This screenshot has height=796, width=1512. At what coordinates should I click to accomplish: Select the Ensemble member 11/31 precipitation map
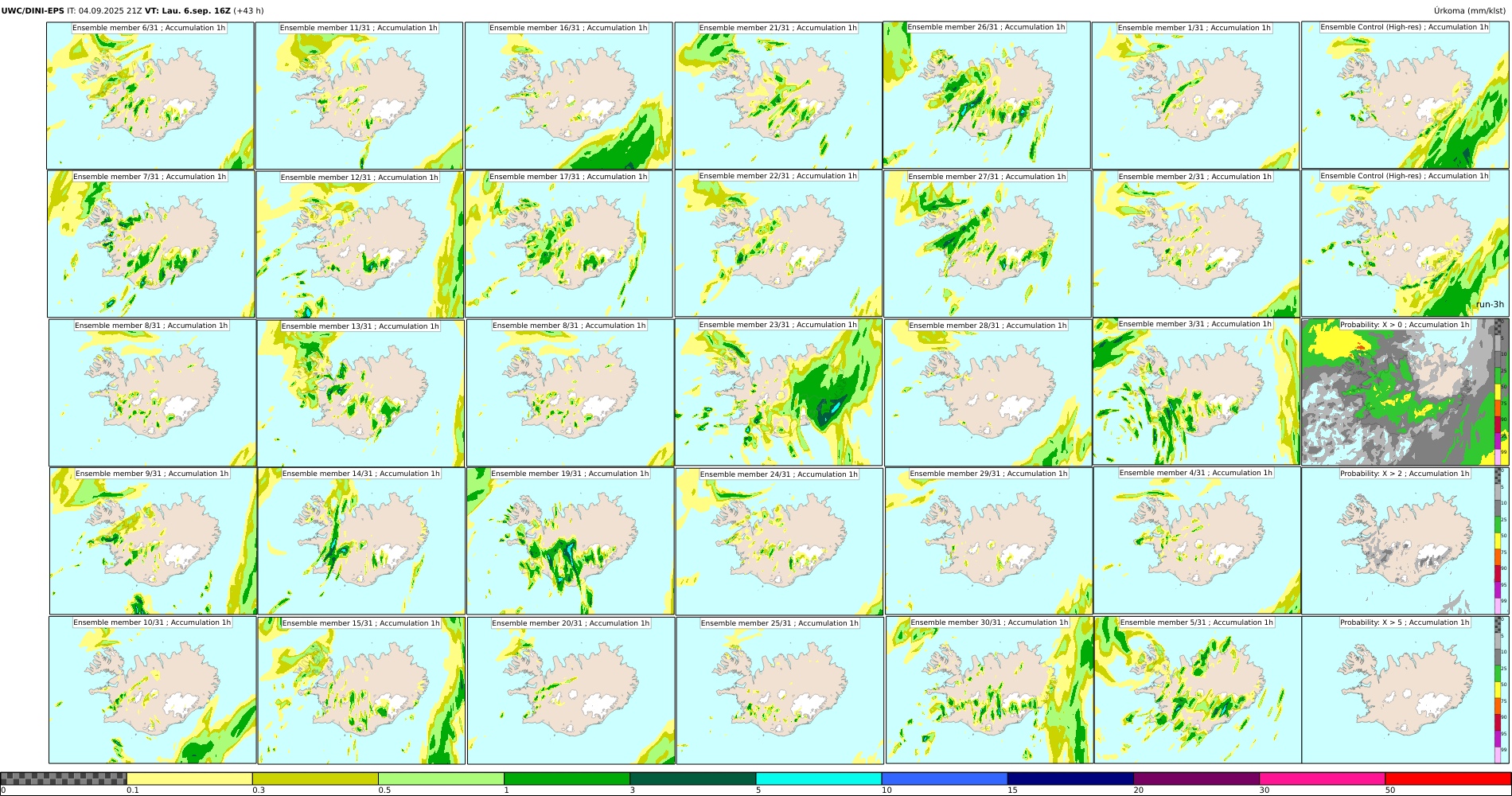359,96
